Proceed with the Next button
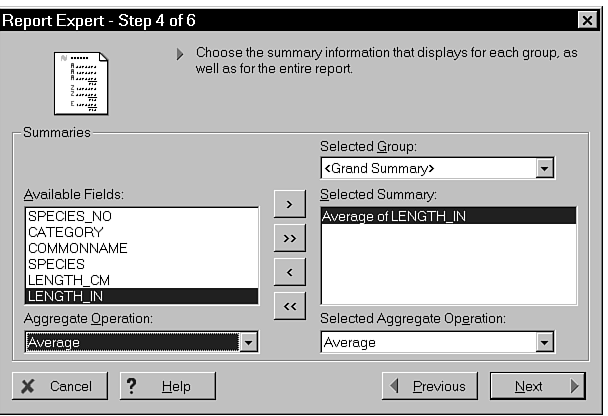The image size is (608, 416). pos(538,386)
